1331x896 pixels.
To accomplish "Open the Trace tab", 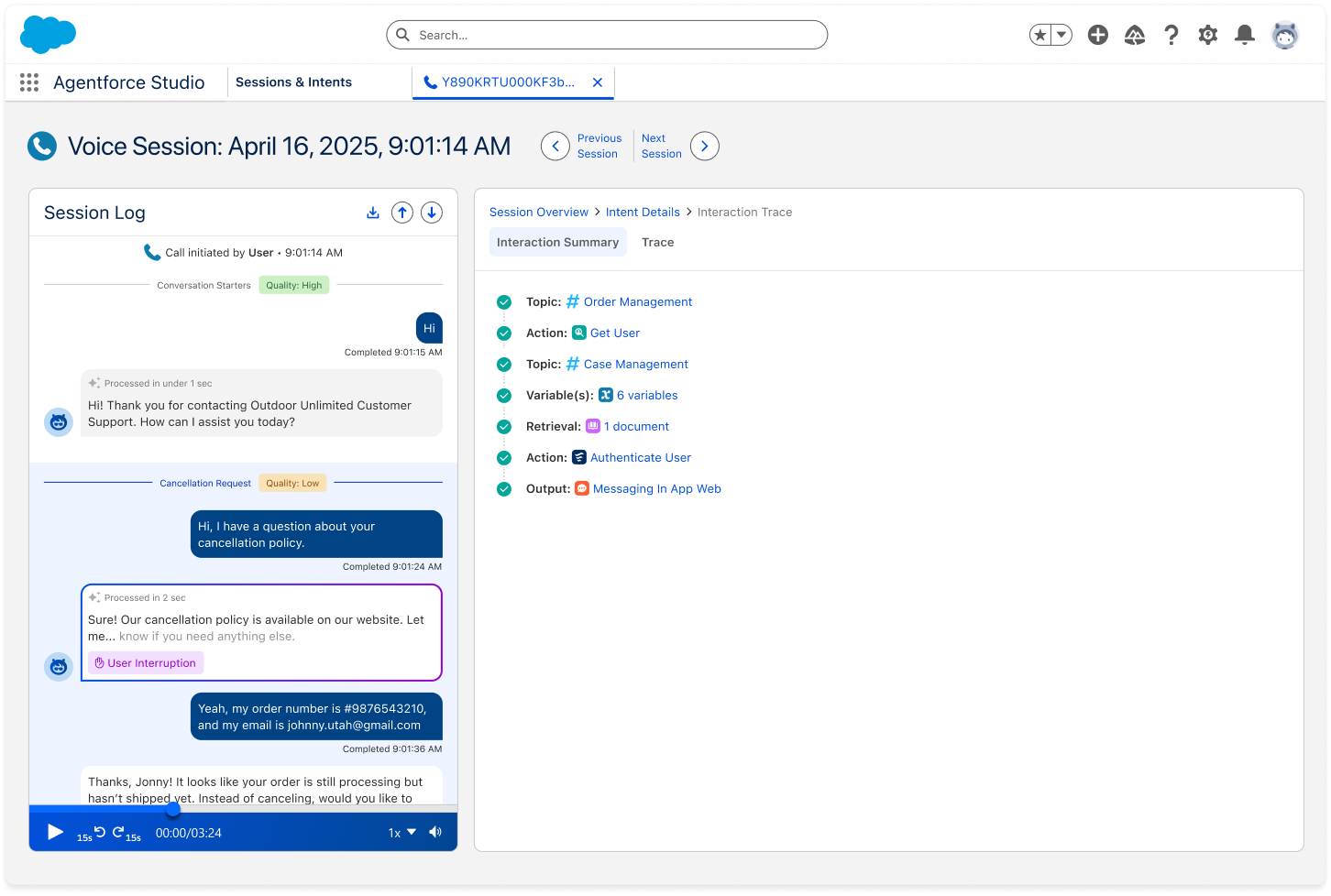I will click(658, 242).
